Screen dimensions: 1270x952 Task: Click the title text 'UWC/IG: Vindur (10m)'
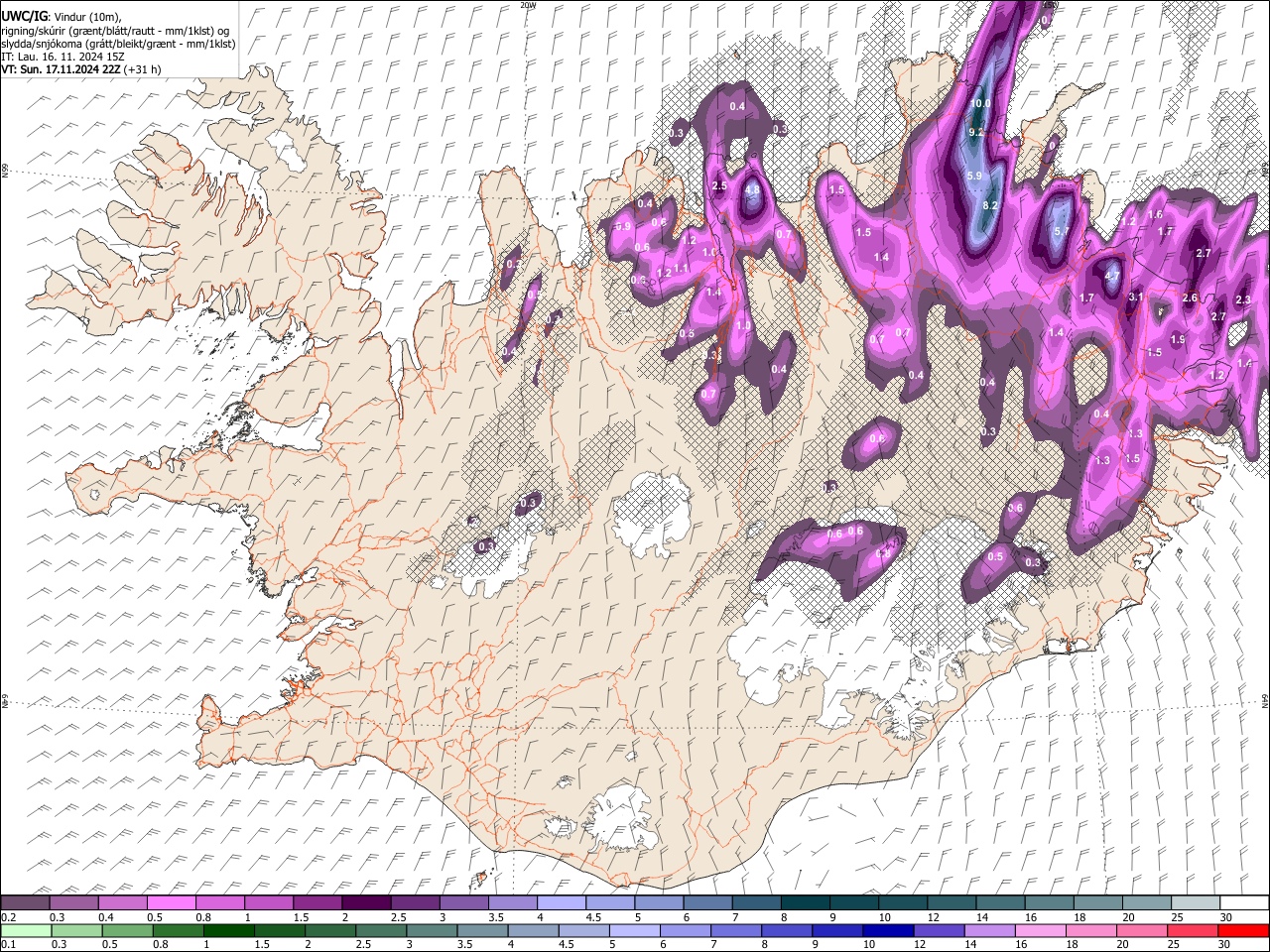pos(62,17)
